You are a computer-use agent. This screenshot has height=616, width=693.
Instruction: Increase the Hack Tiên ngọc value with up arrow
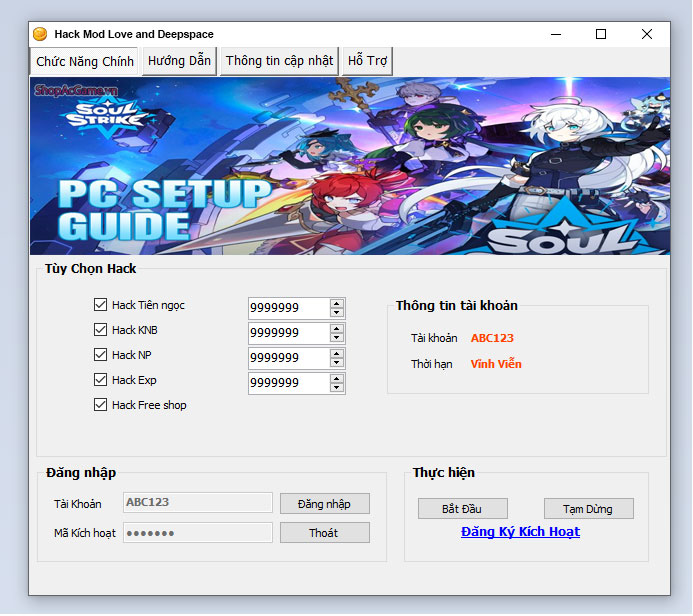(x=337, y=303)
